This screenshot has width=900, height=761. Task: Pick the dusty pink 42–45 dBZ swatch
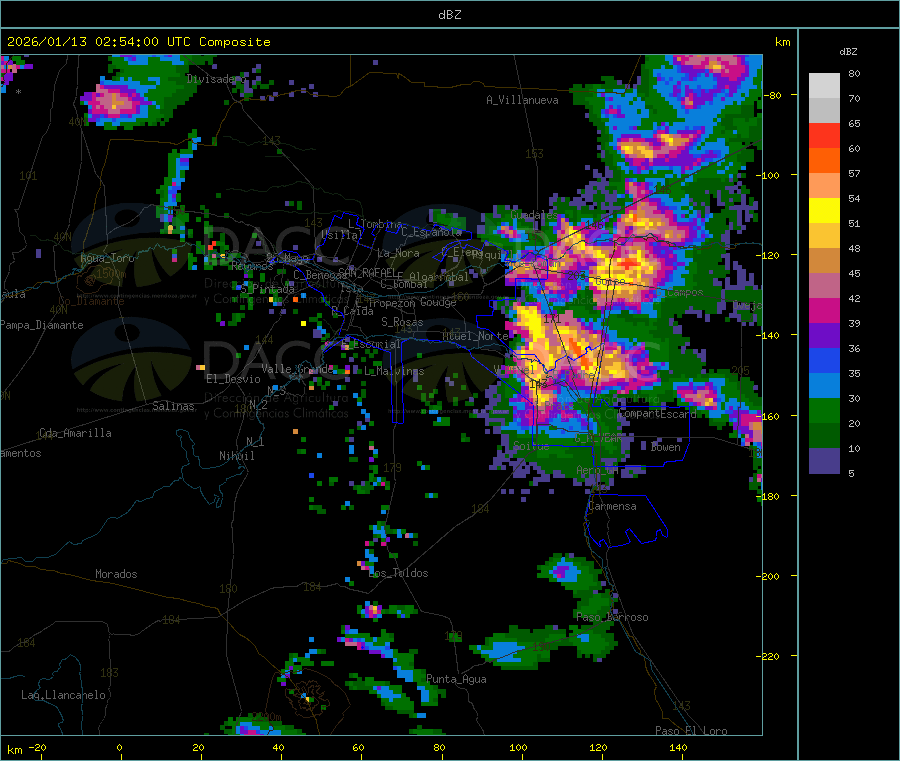coord(824,286)
